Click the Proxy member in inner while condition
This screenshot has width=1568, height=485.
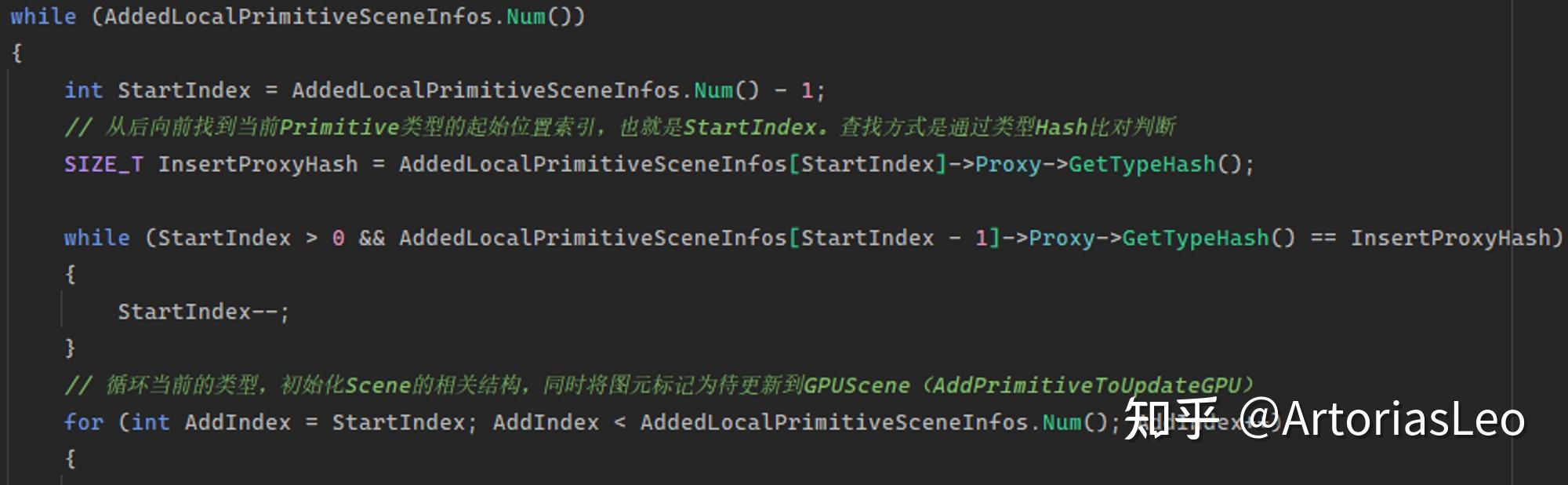1062,238
